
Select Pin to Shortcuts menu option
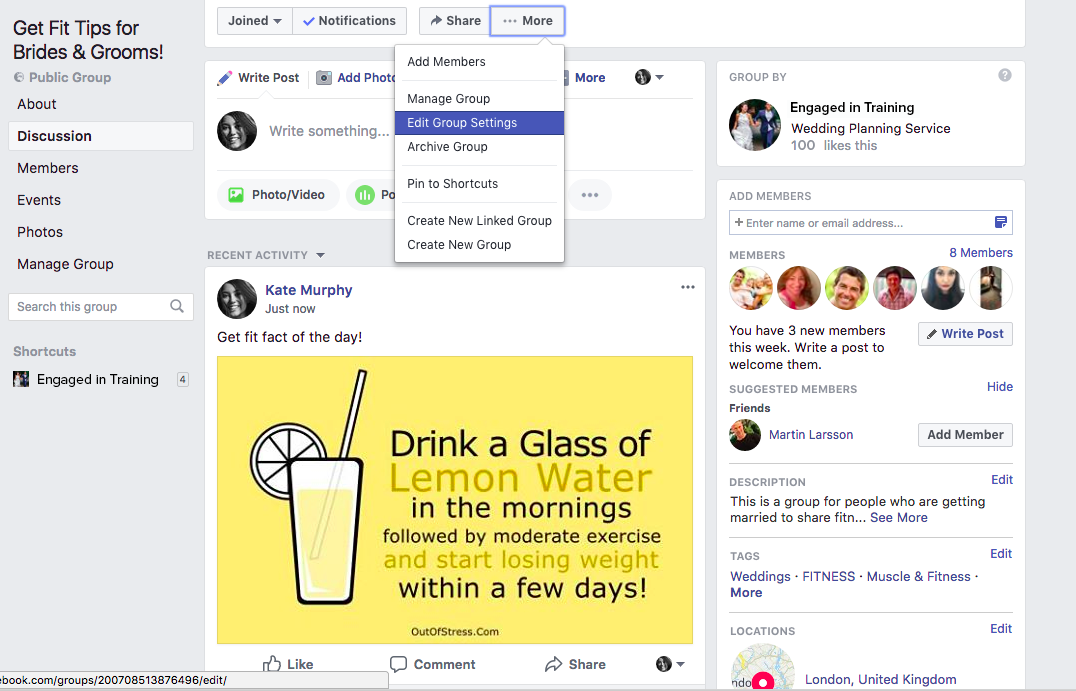coord(452,184)
